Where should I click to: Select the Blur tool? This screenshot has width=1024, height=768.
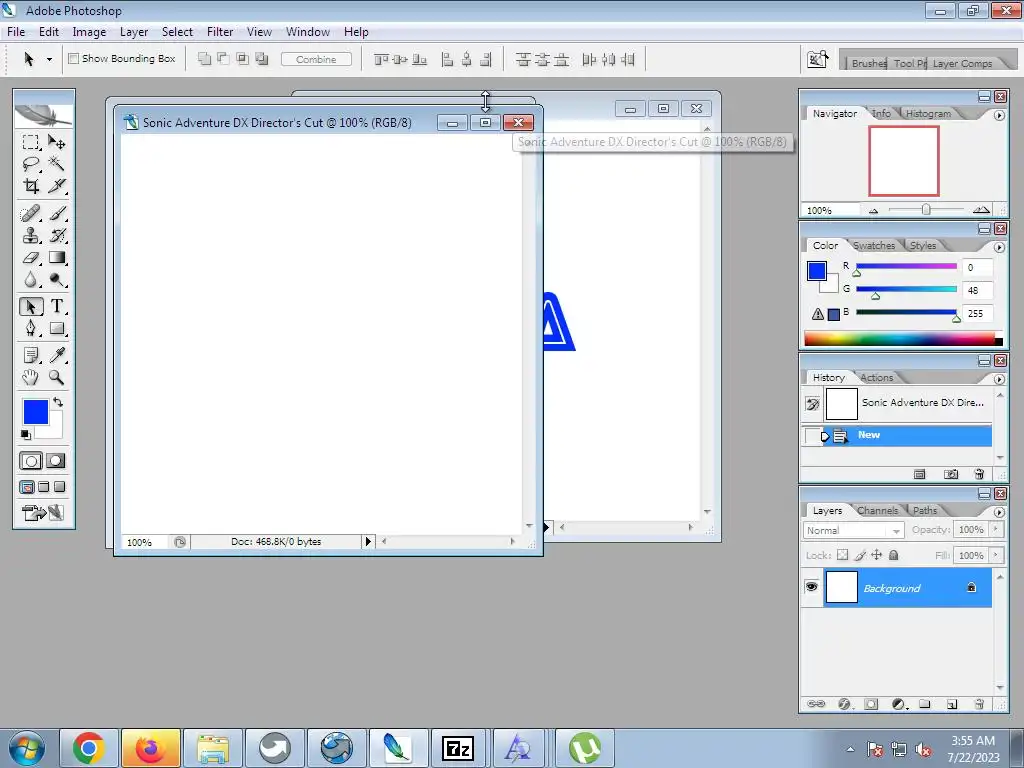pyautogui.click(x=30, y=280)
